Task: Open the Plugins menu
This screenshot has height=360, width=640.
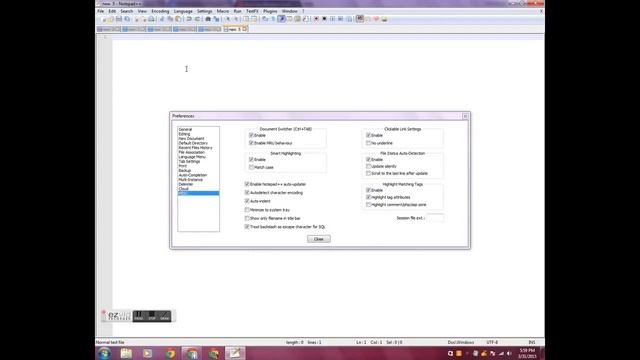Action: tap(270, 11)
